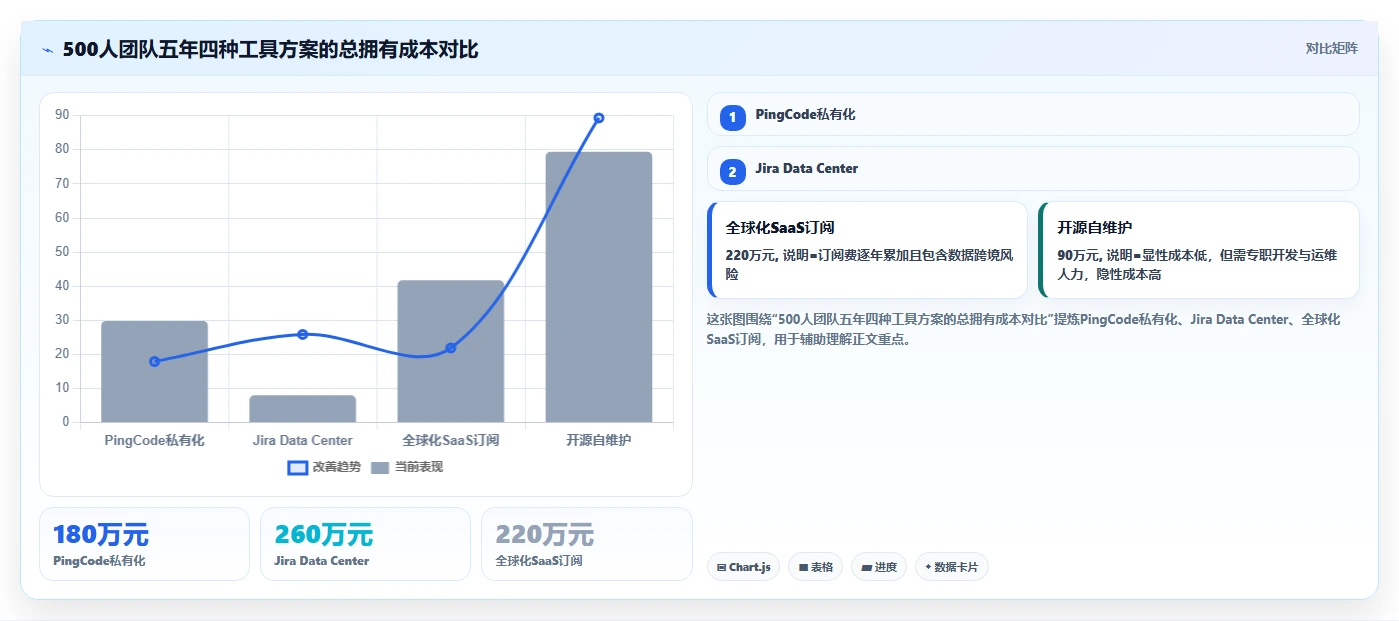Toggle the 当前表现 legend entry
Image resolution: width=1399 pixels, height=621 pixels.
tap(407, 467)
